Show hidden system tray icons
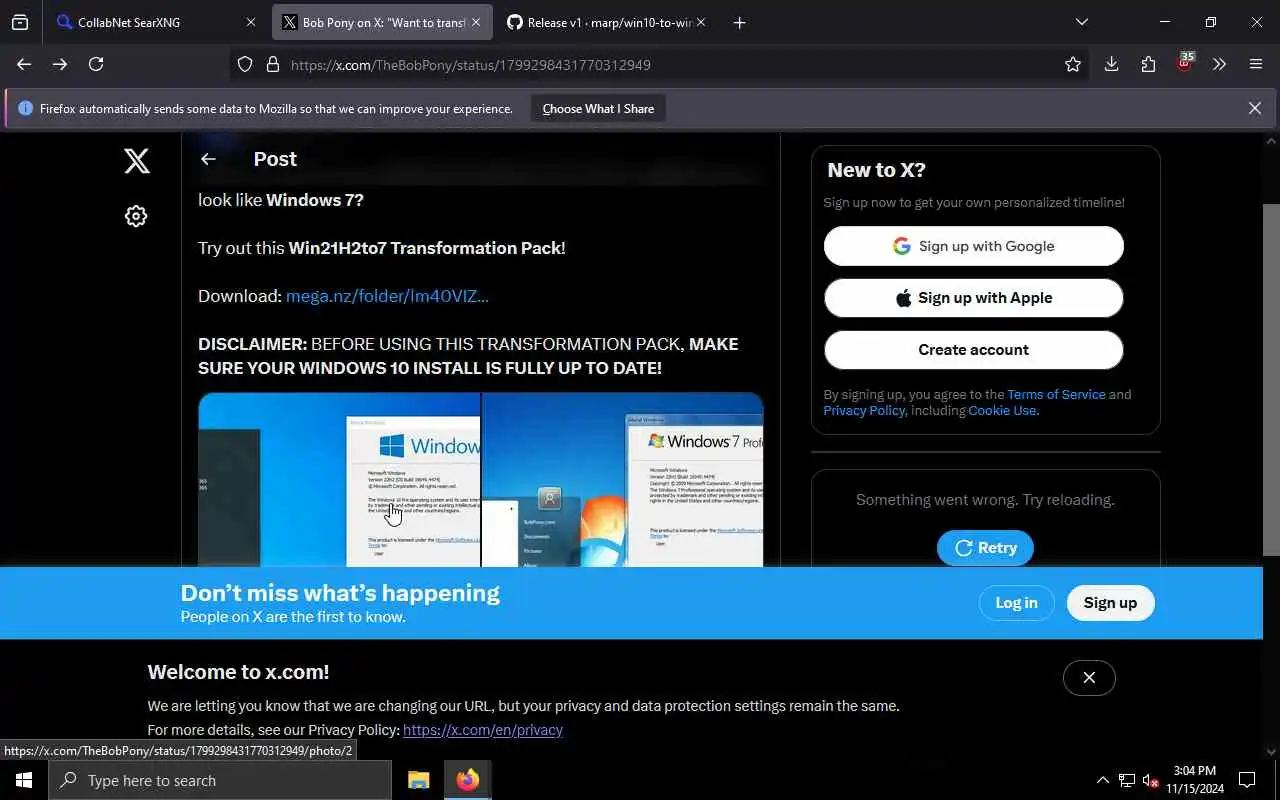Screen dimensions: 1280x800 (1102, 780)
